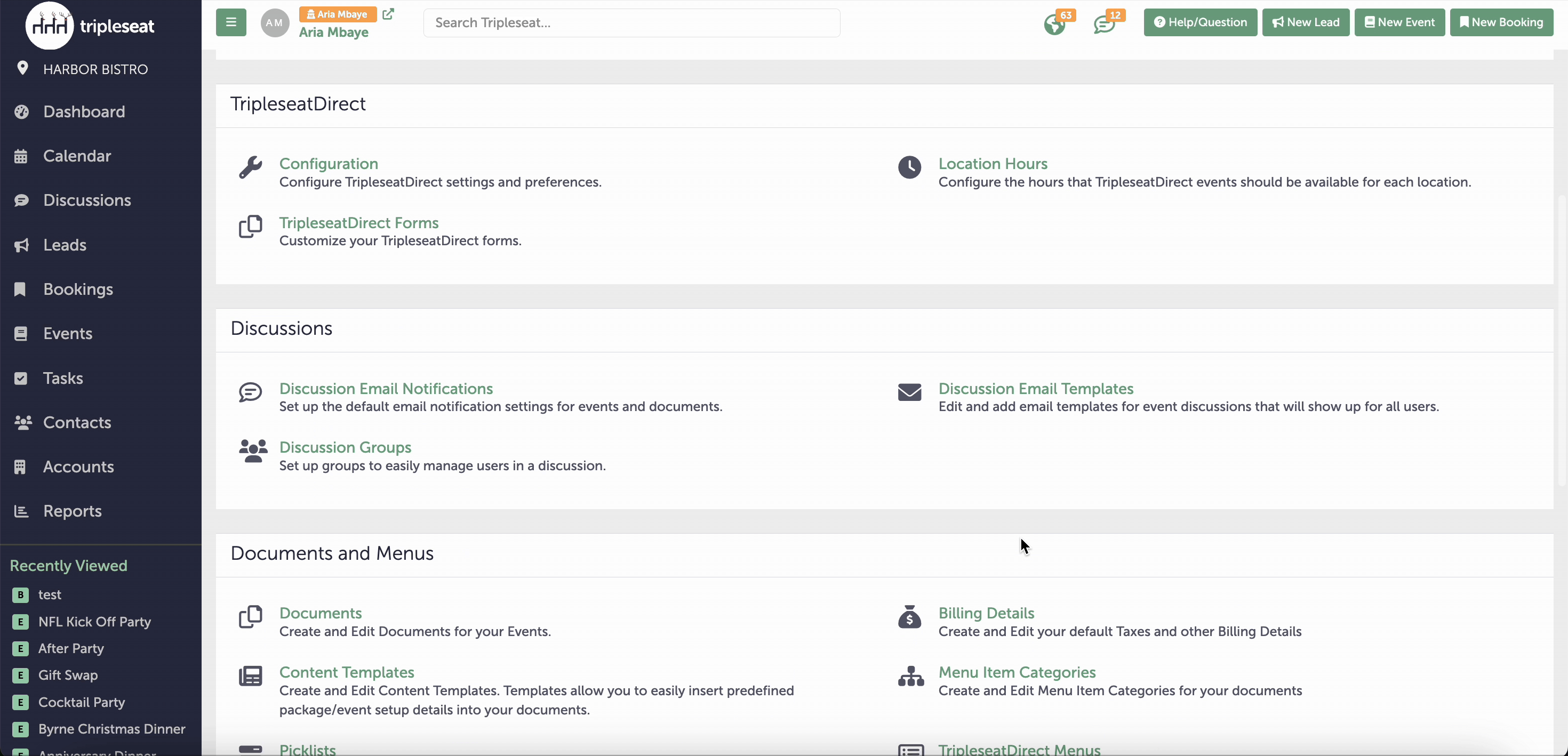Focus the Search Tripleseat input field
Image resolution: width=1568 pixels, height=756 pixels.
631,22
